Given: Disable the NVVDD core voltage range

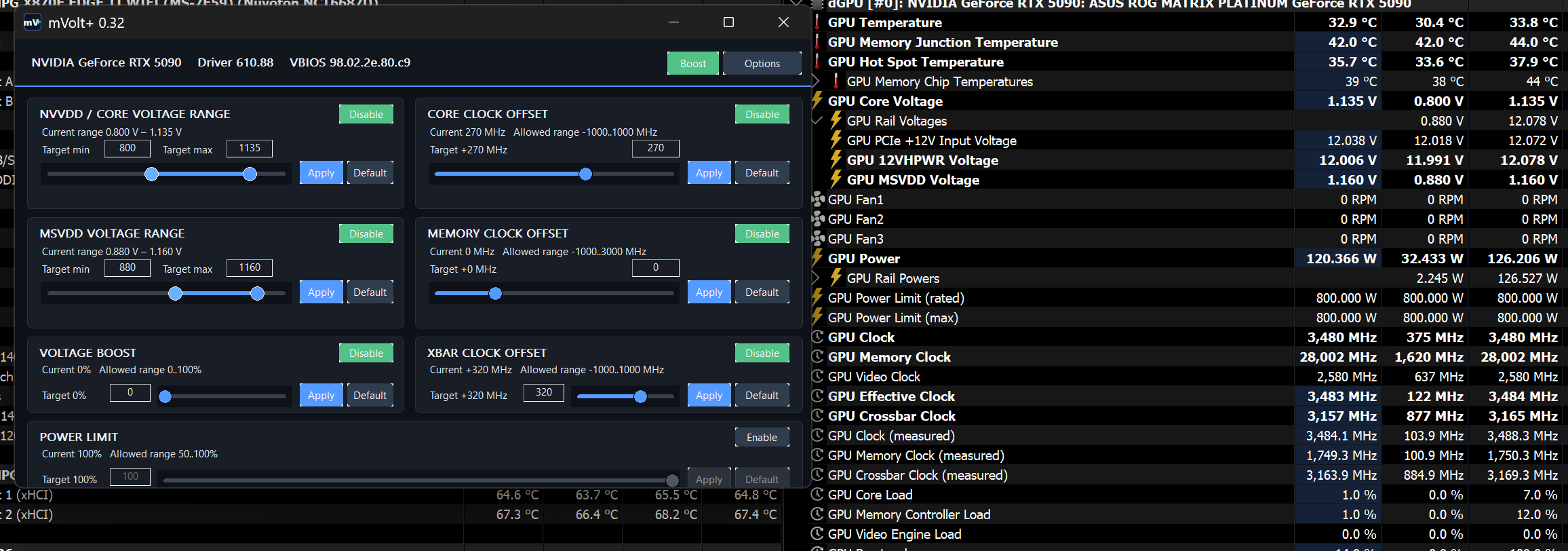Looking at the screenshot, I should pos(366,114).
